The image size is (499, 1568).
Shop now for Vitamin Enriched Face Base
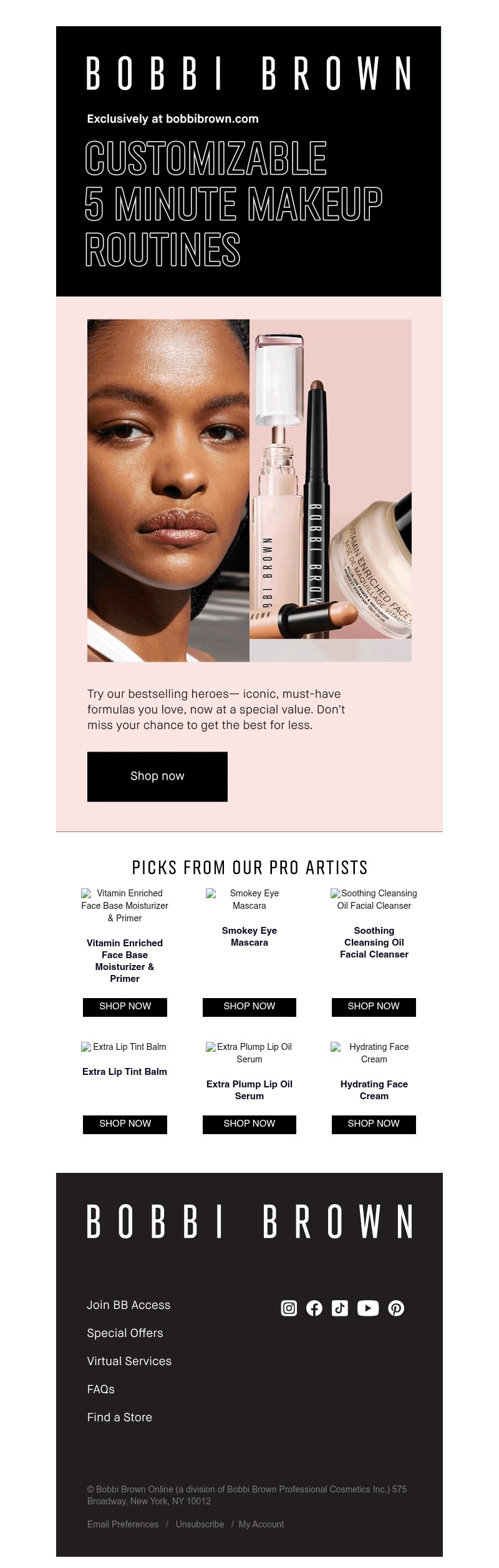125,1007
